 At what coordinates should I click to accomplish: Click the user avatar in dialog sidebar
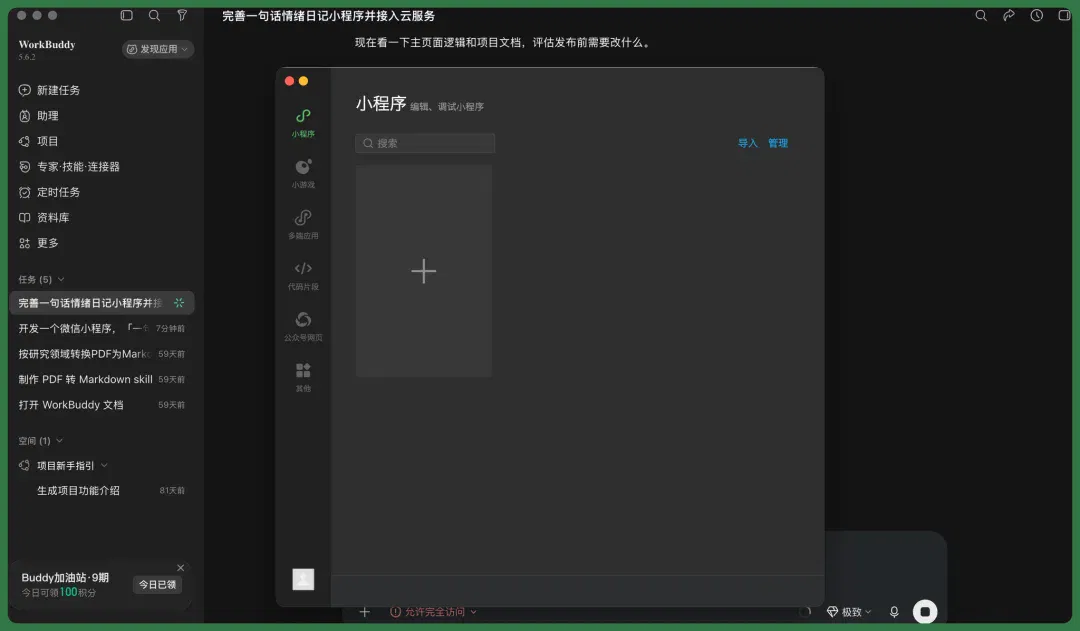pyautogui.click(x=303, y=579)
